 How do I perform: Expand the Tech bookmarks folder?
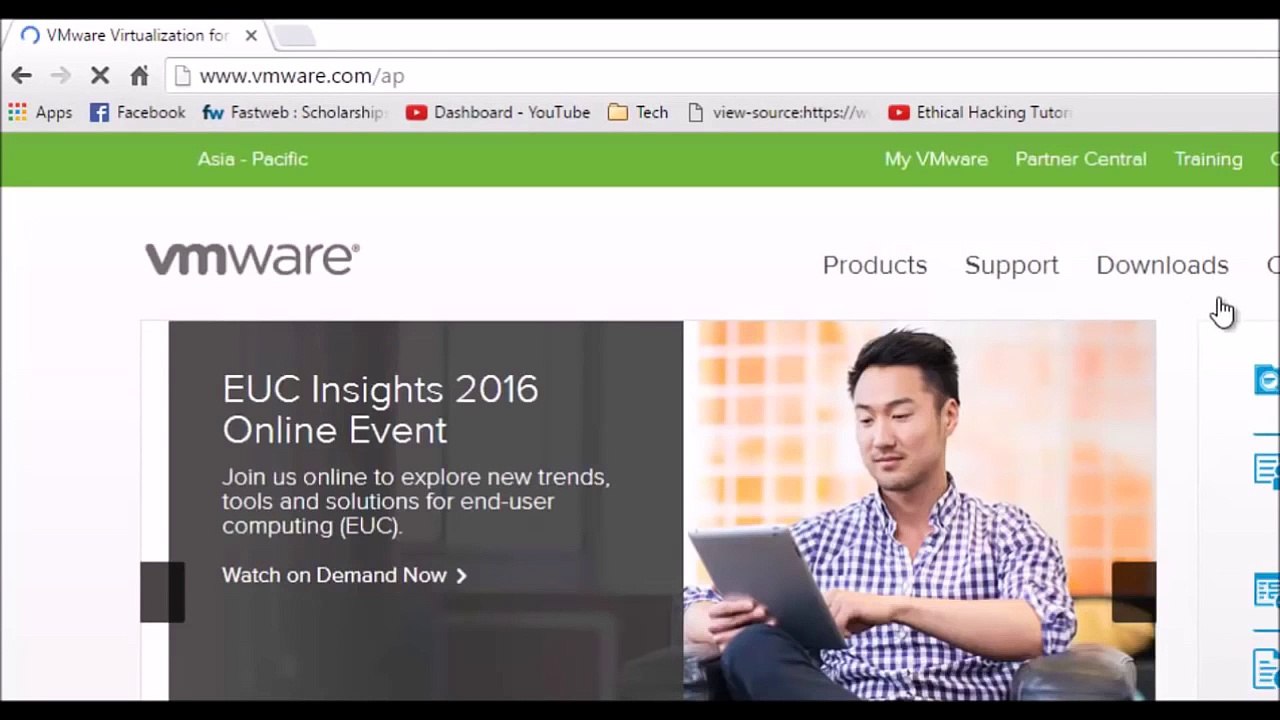(638, 113)
